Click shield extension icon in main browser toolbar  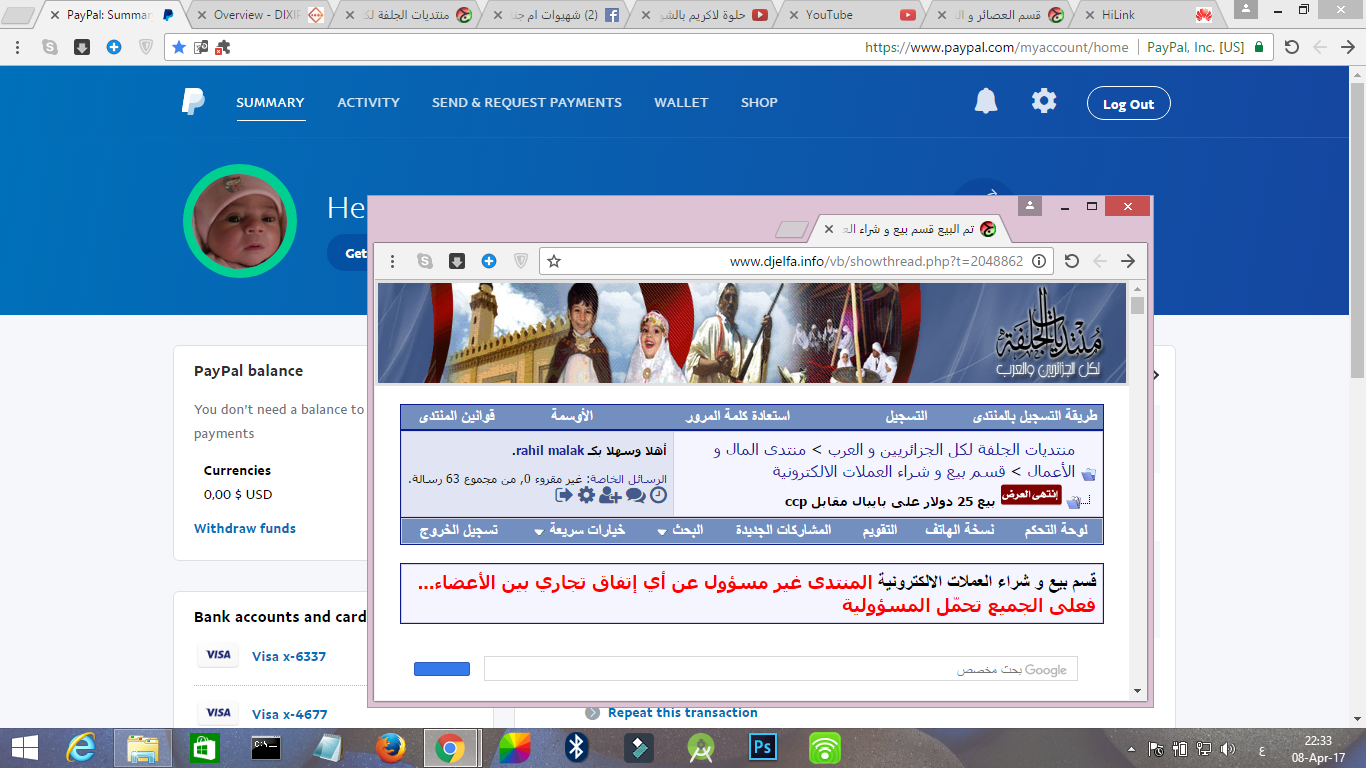[146, 47]
